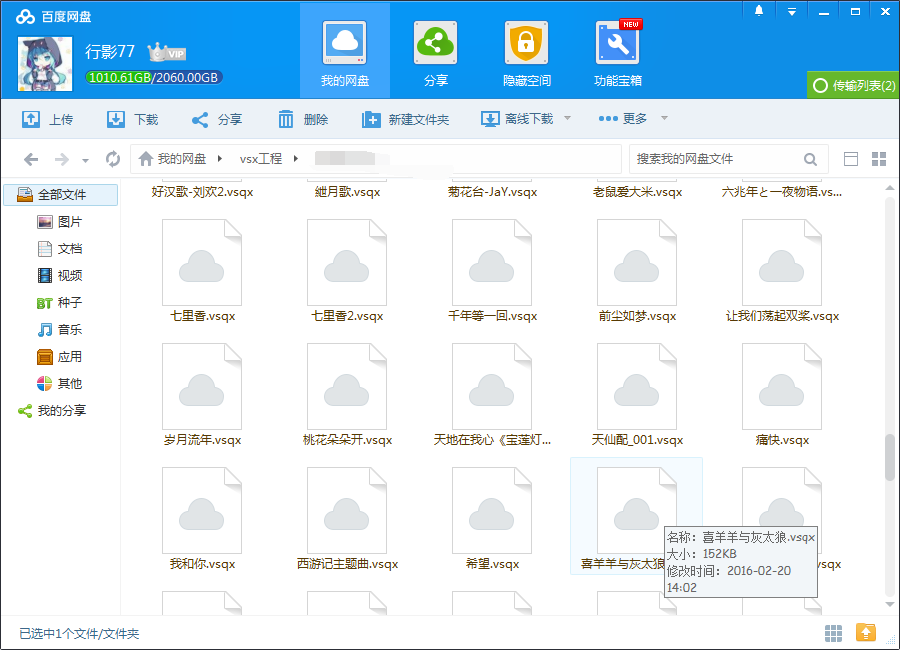Click the 离线下载 button

[x=517, y=119]
